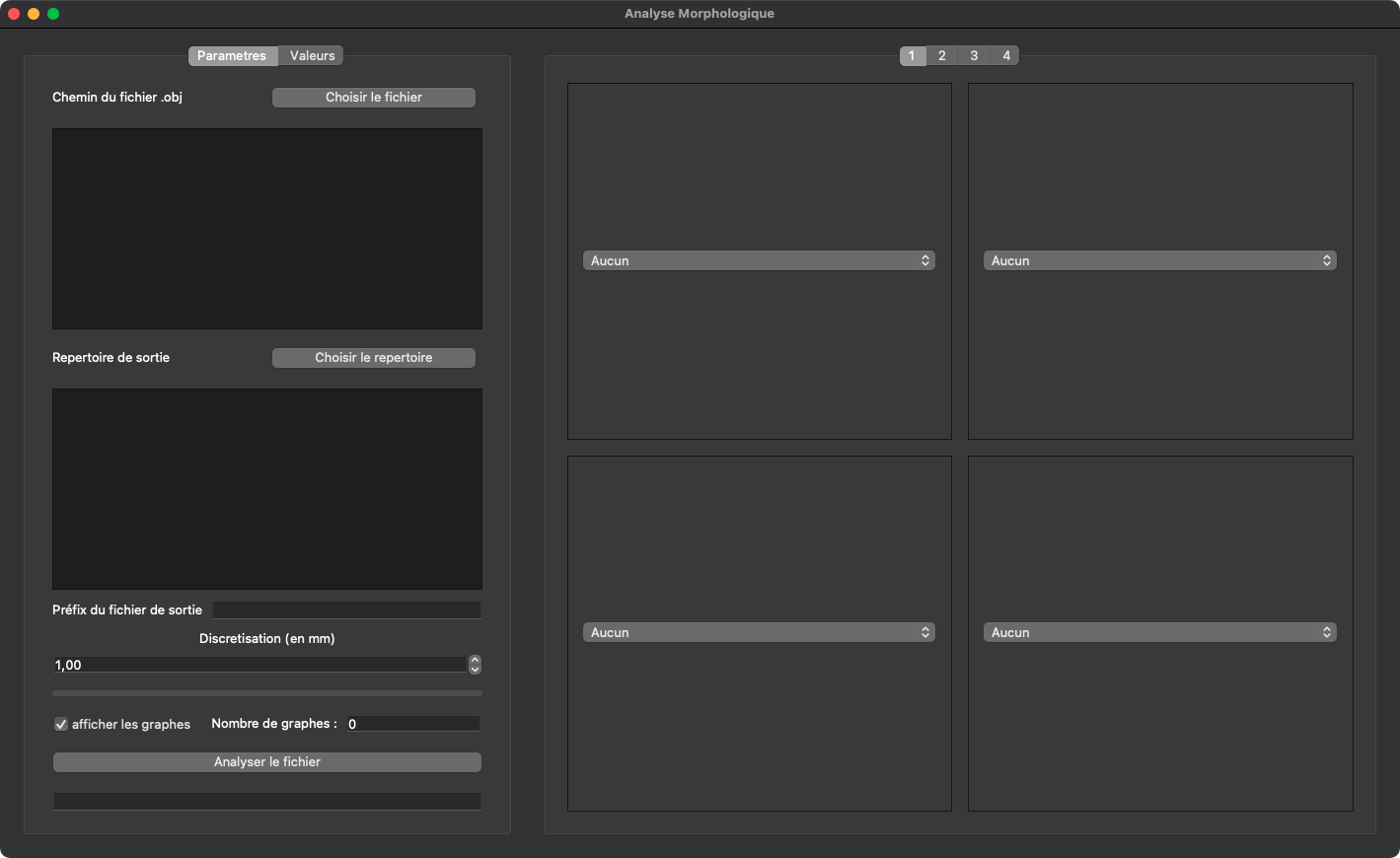Expand the bottom-right Aucun dropdown

click(x=1159, y=632)
